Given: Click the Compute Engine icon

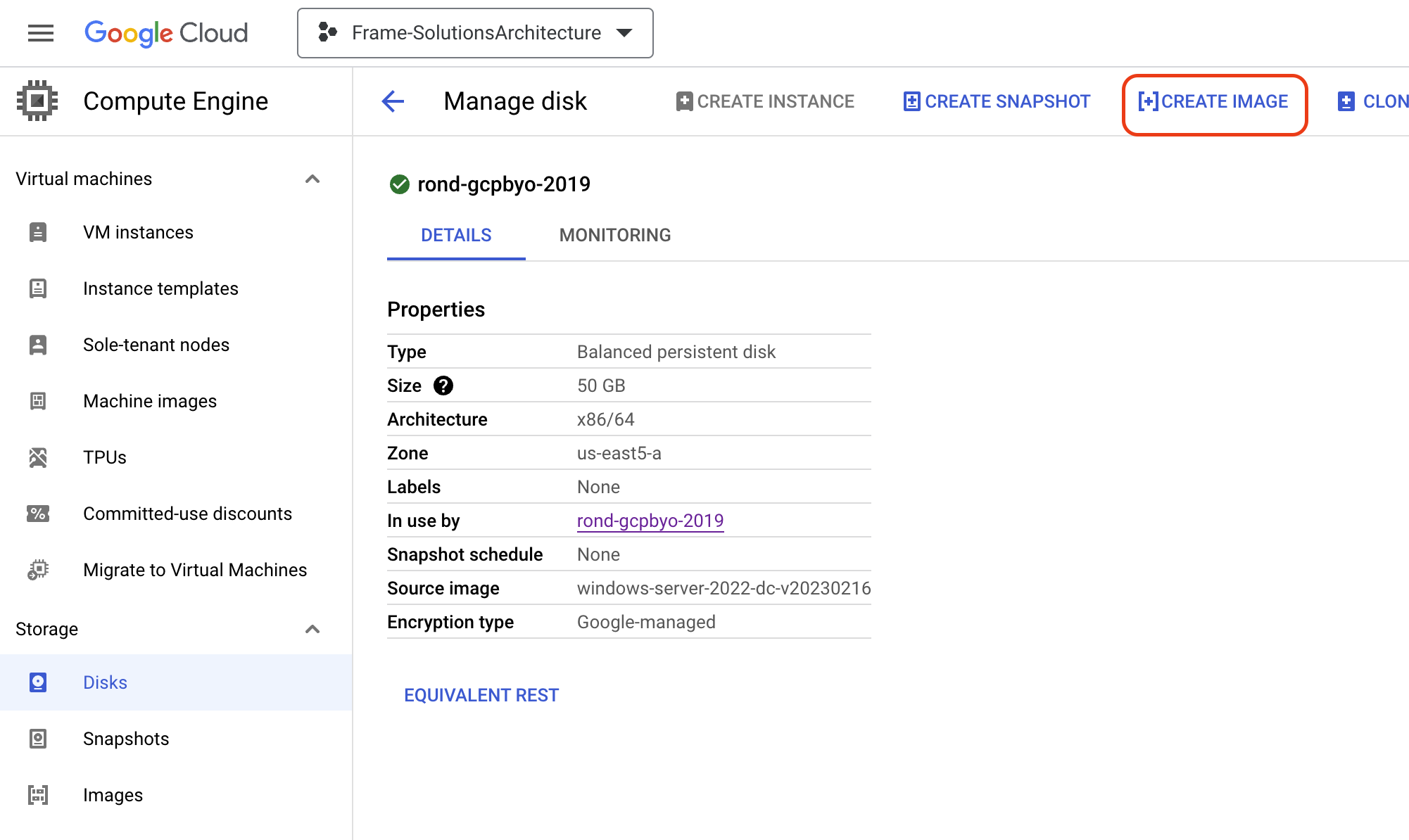Looking at the screenshot, I should point(37,100).
